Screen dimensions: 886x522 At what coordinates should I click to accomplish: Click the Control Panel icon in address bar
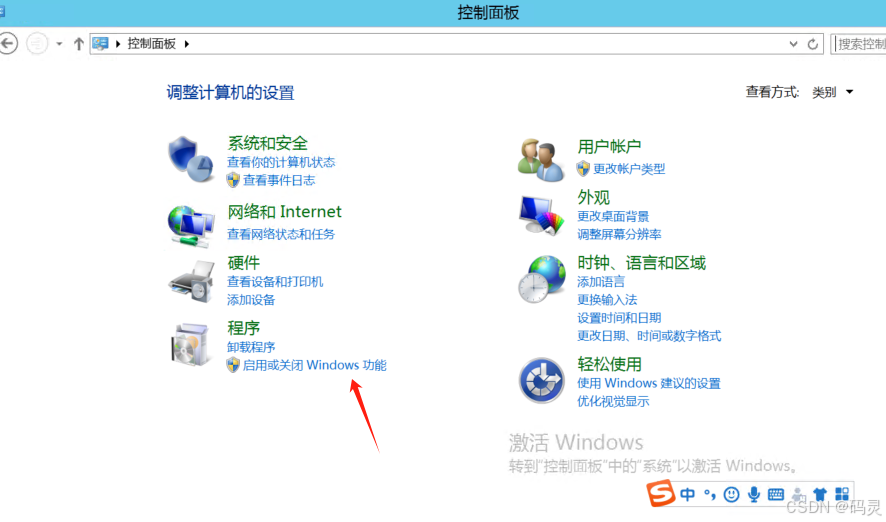[x=101, y=44]
